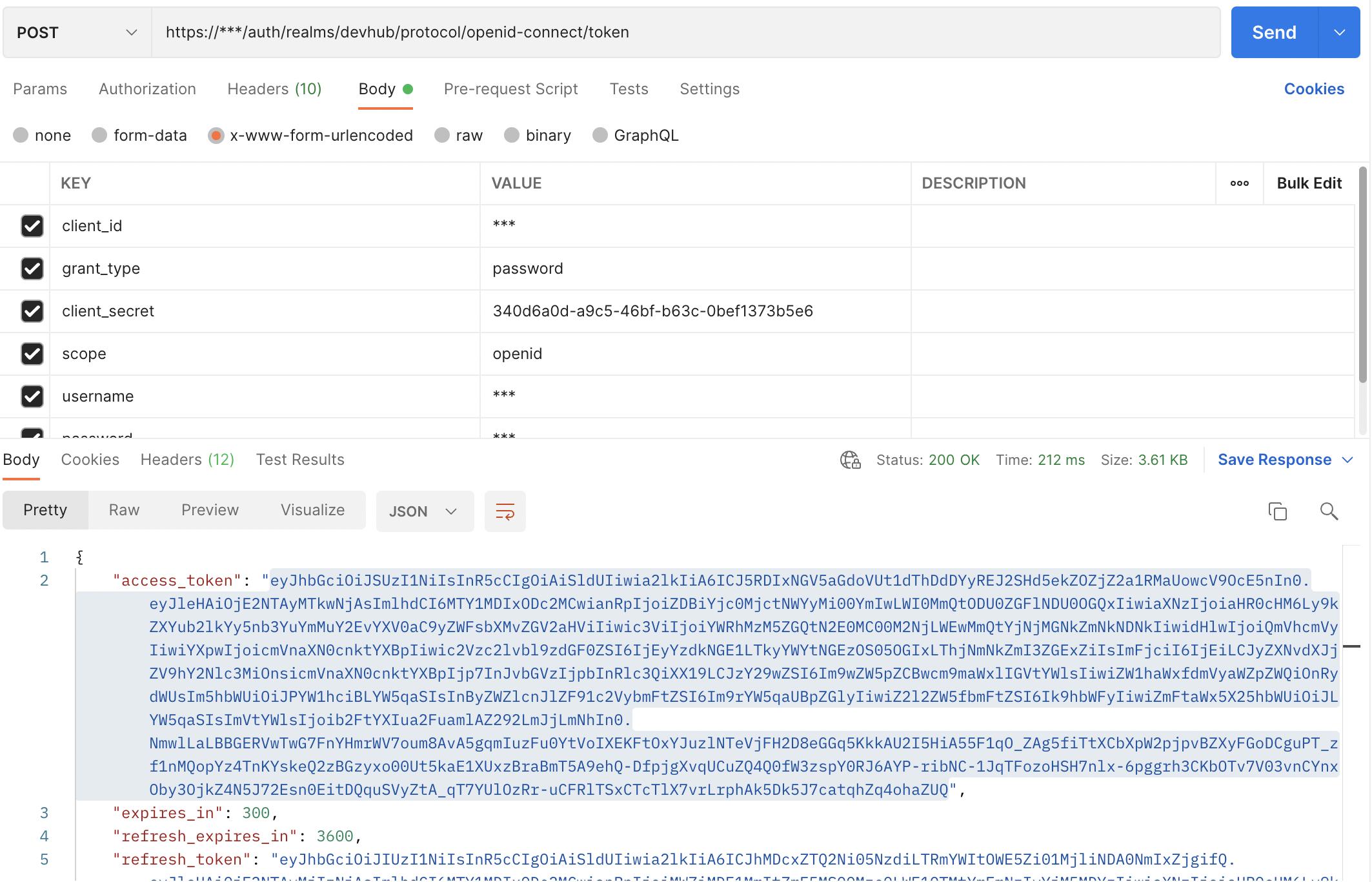The width and height of the screenshot is (1372, 882).
Task: Copy response body with the copy icon
Action: 1277,511
